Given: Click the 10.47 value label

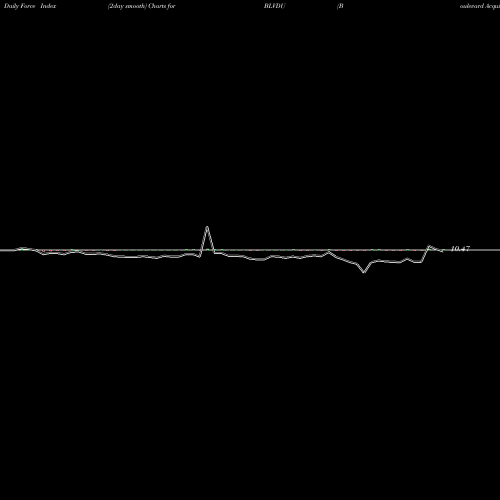Looking at the screenshot, I should pos(460,249).
